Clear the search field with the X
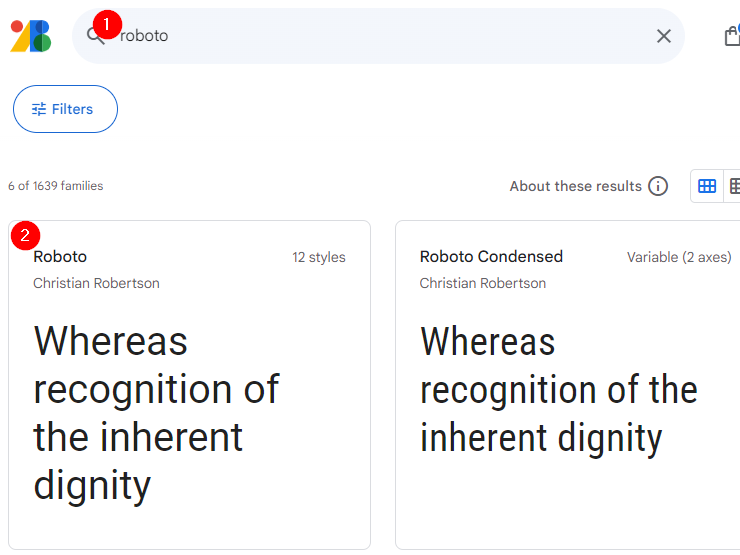The width and height of the screenshot is (740, 555). [664, 36]
